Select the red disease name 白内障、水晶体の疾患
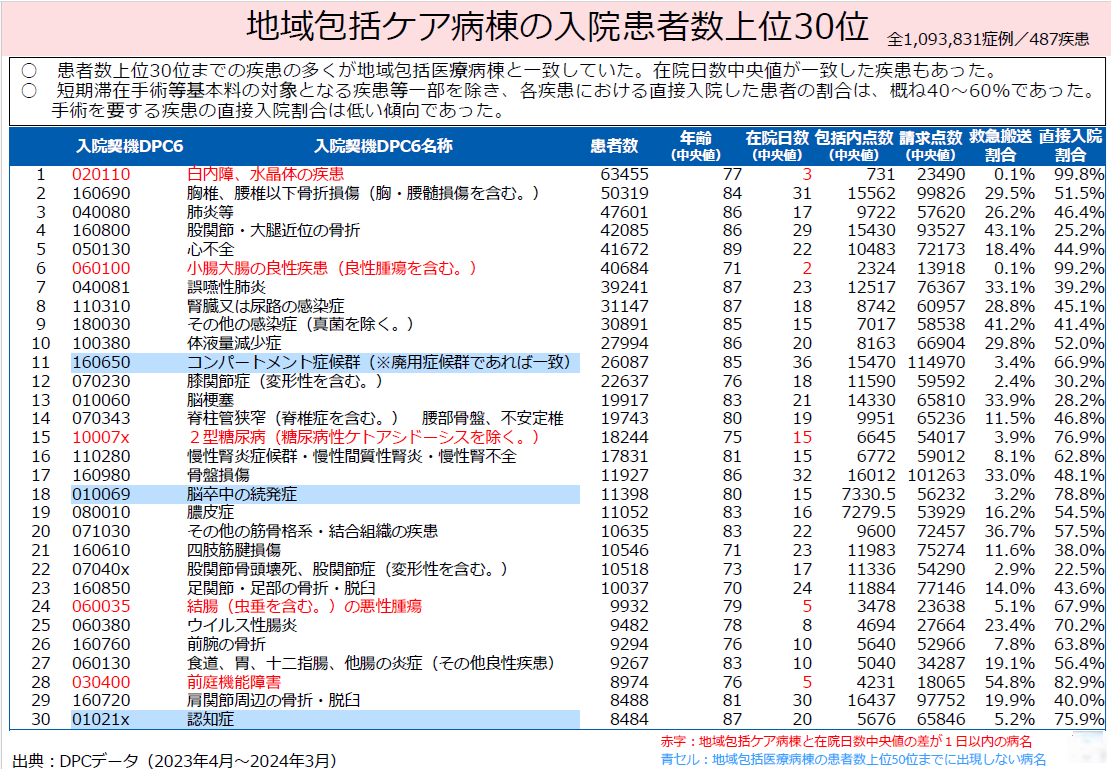Viewport: 1111px width, 769px height. (x=265, y=175)
